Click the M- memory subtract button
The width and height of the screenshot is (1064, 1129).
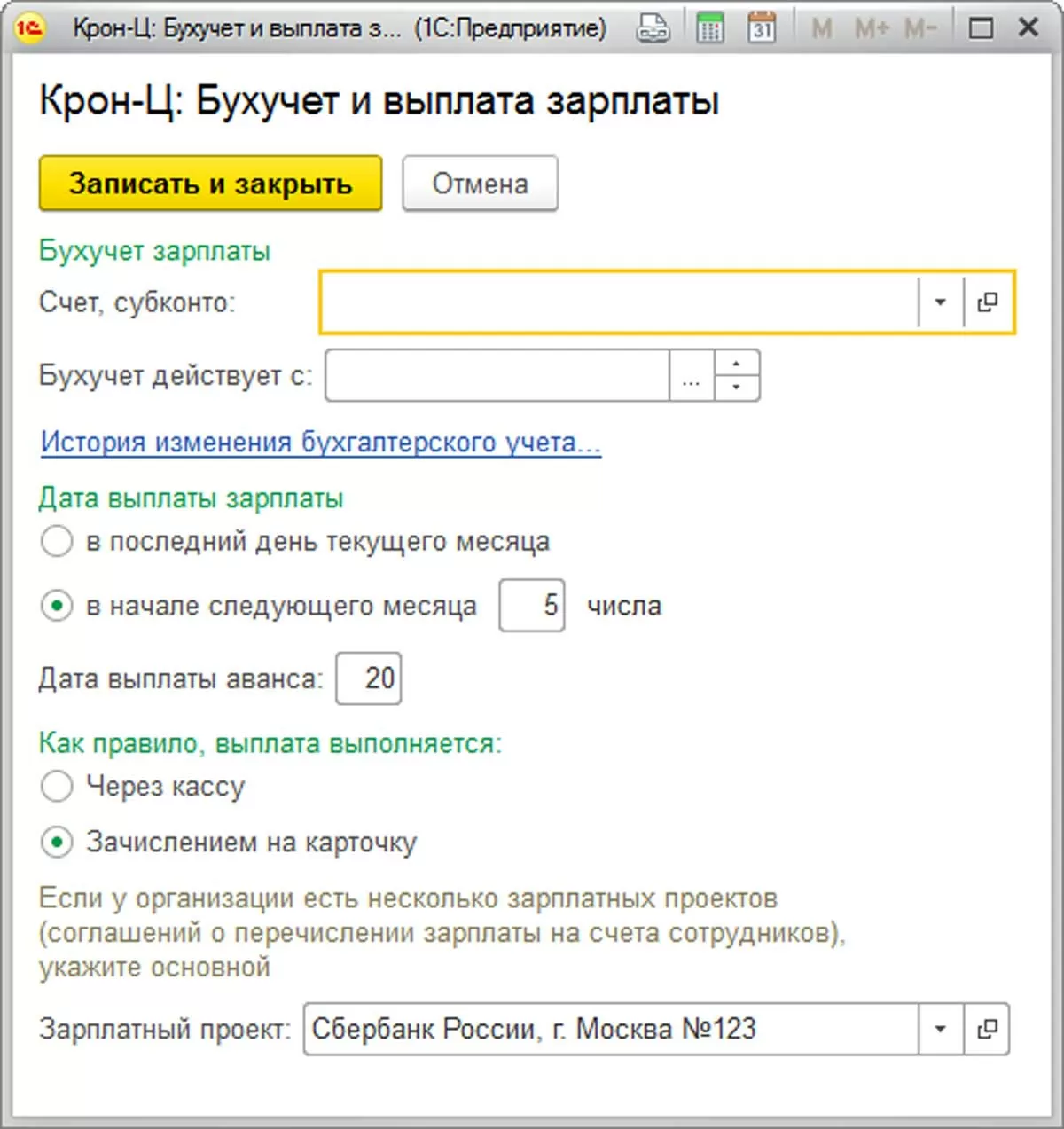pyautogui.click(x=920, y=29)
